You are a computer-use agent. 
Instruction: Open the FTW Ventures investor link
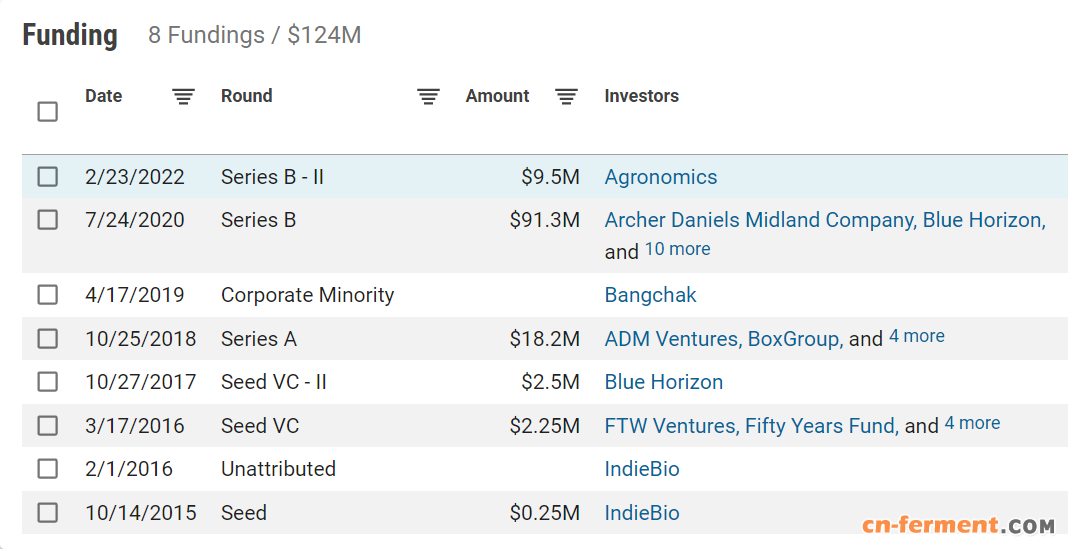(671, 426)
